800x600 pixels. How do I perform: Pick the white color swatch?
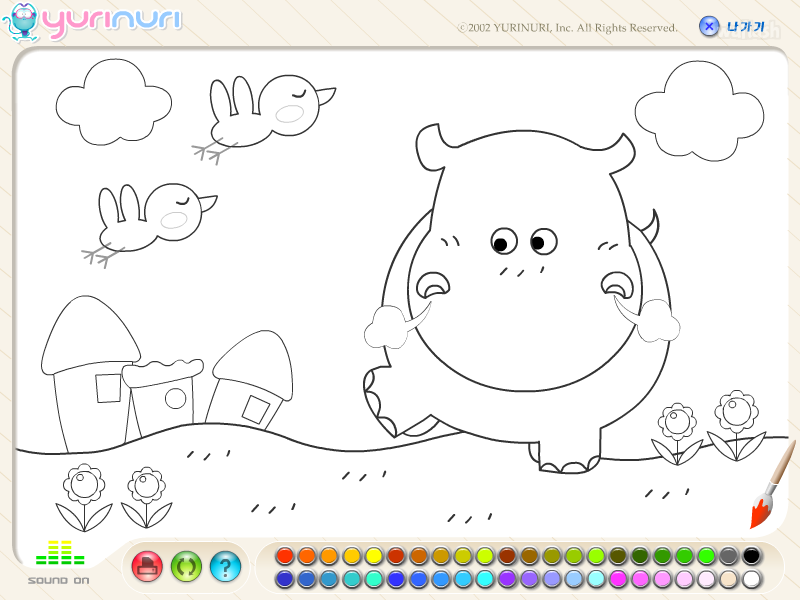pyautogui.click(x=751, y=579)
